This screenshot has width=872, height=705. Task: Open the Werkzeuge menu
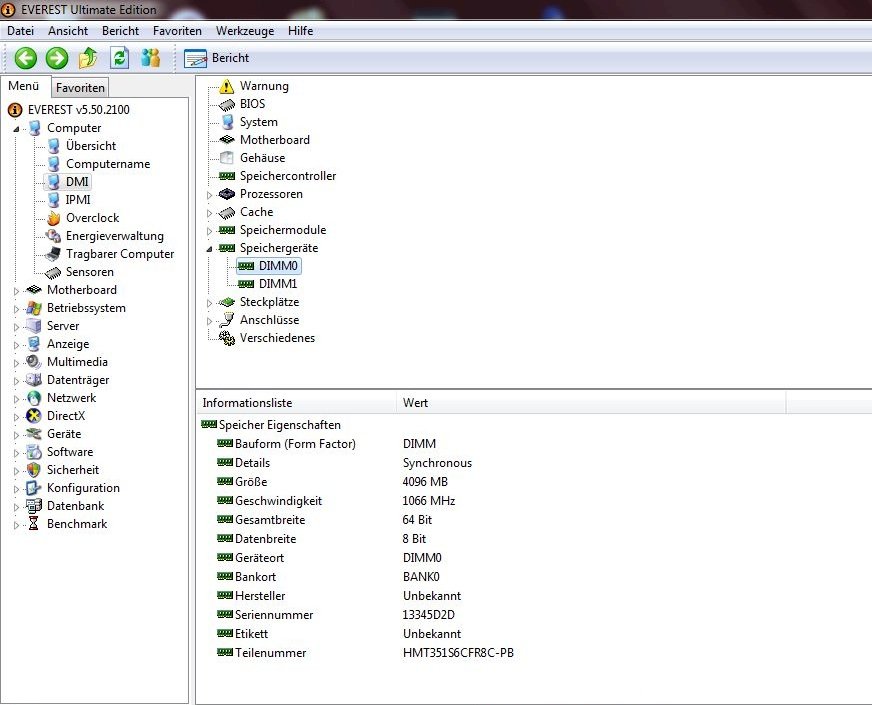coord(244,31)
